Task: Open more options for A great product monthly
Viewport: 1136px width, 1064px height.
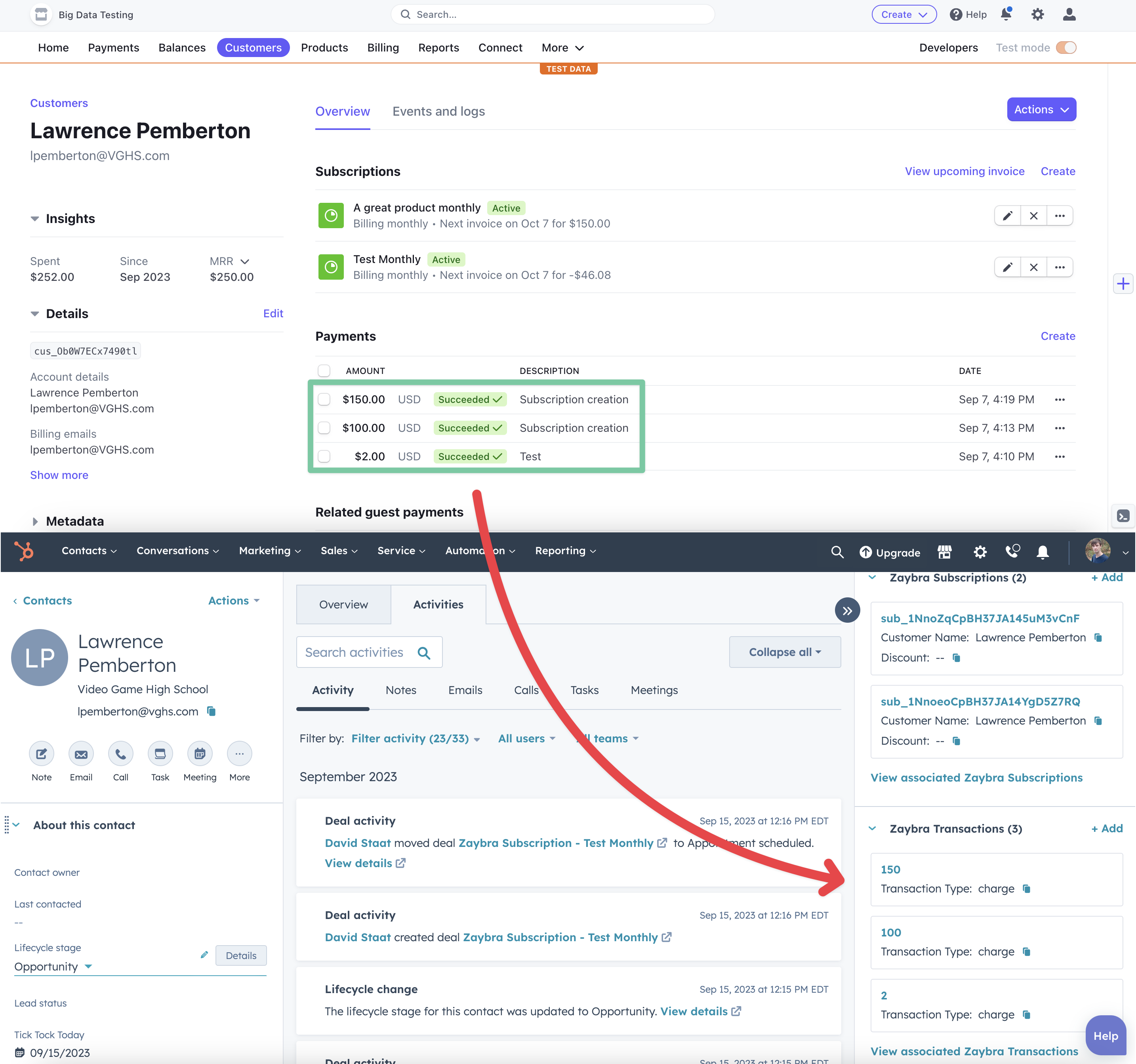Action: (1060, 215)
